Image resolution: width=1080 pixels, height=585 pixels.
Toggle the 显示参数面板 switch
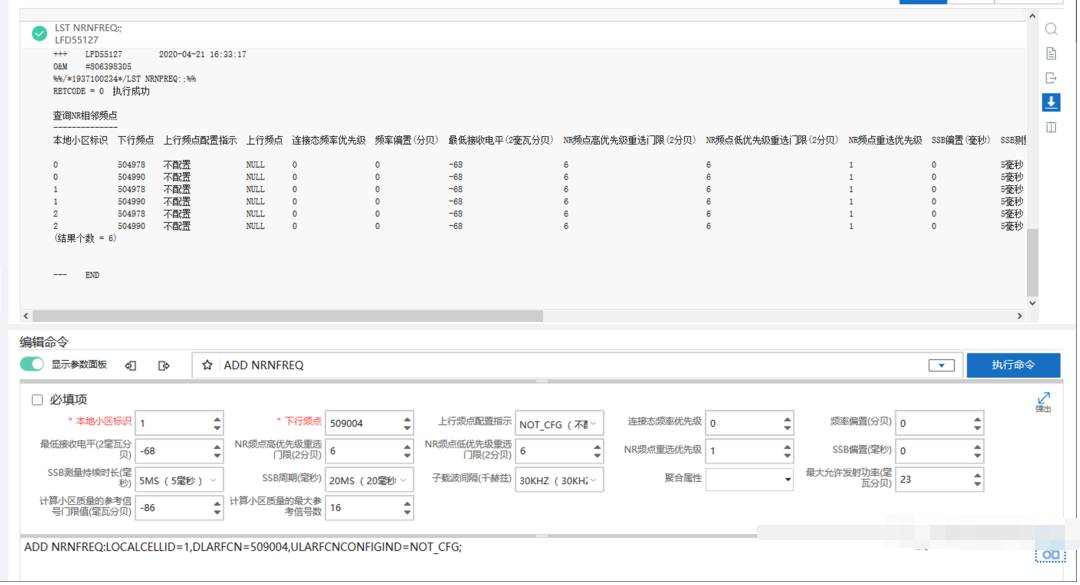click(x=32, y=365)
